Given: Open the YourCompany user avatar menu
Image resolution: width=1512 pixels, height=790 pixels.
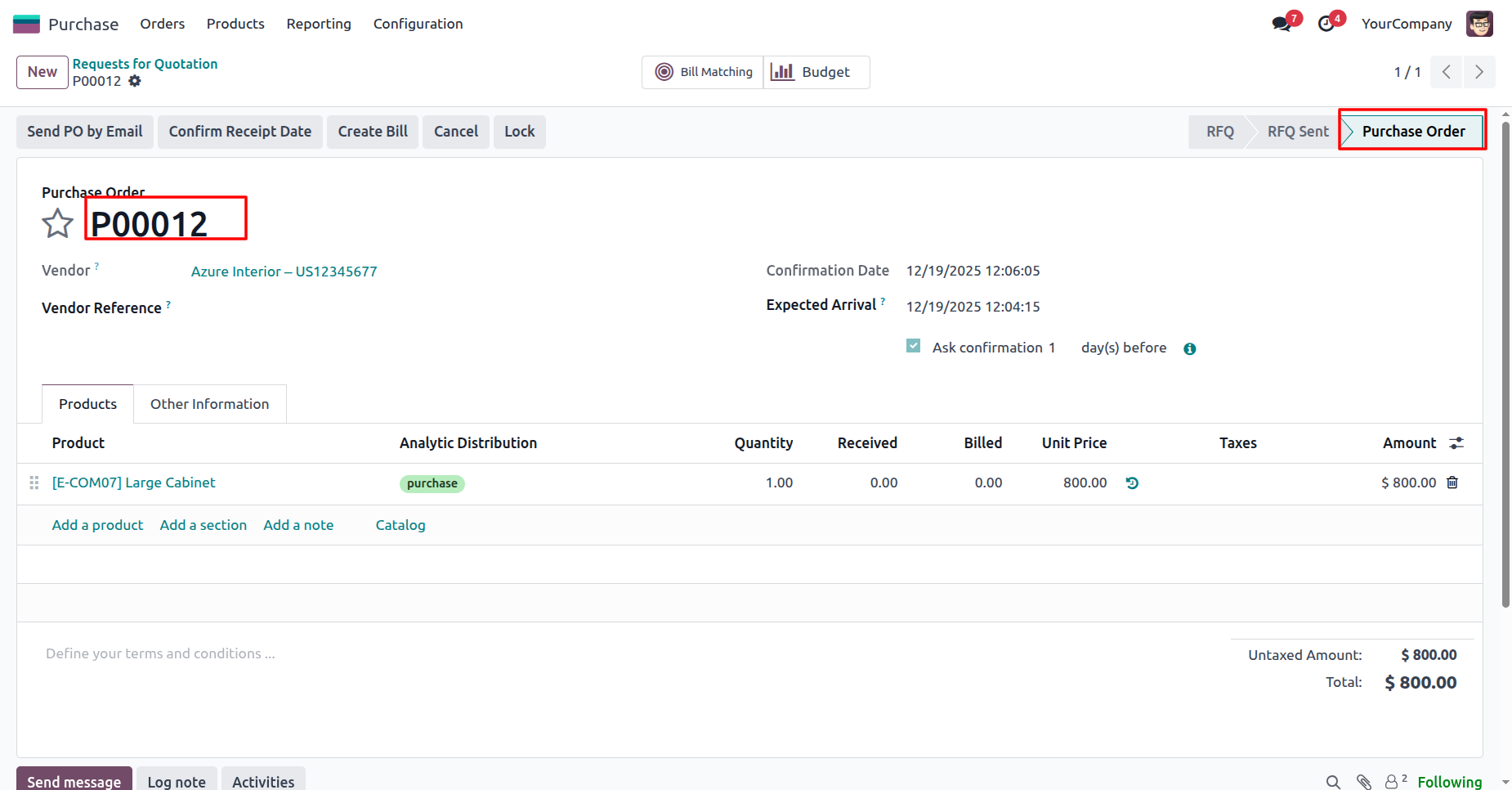Looking at the screenshot, I should pyautogui.click(x=1479, y=24).
